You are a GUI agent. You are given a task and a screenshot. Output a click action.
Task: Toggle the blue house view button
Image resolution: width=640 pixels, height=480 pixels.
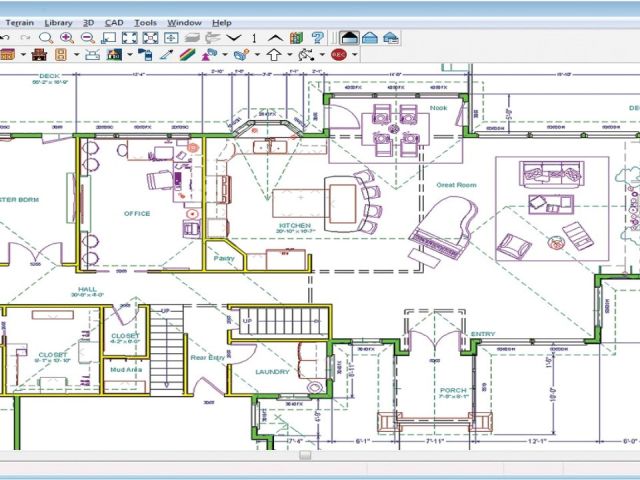[x=370, y=38]
